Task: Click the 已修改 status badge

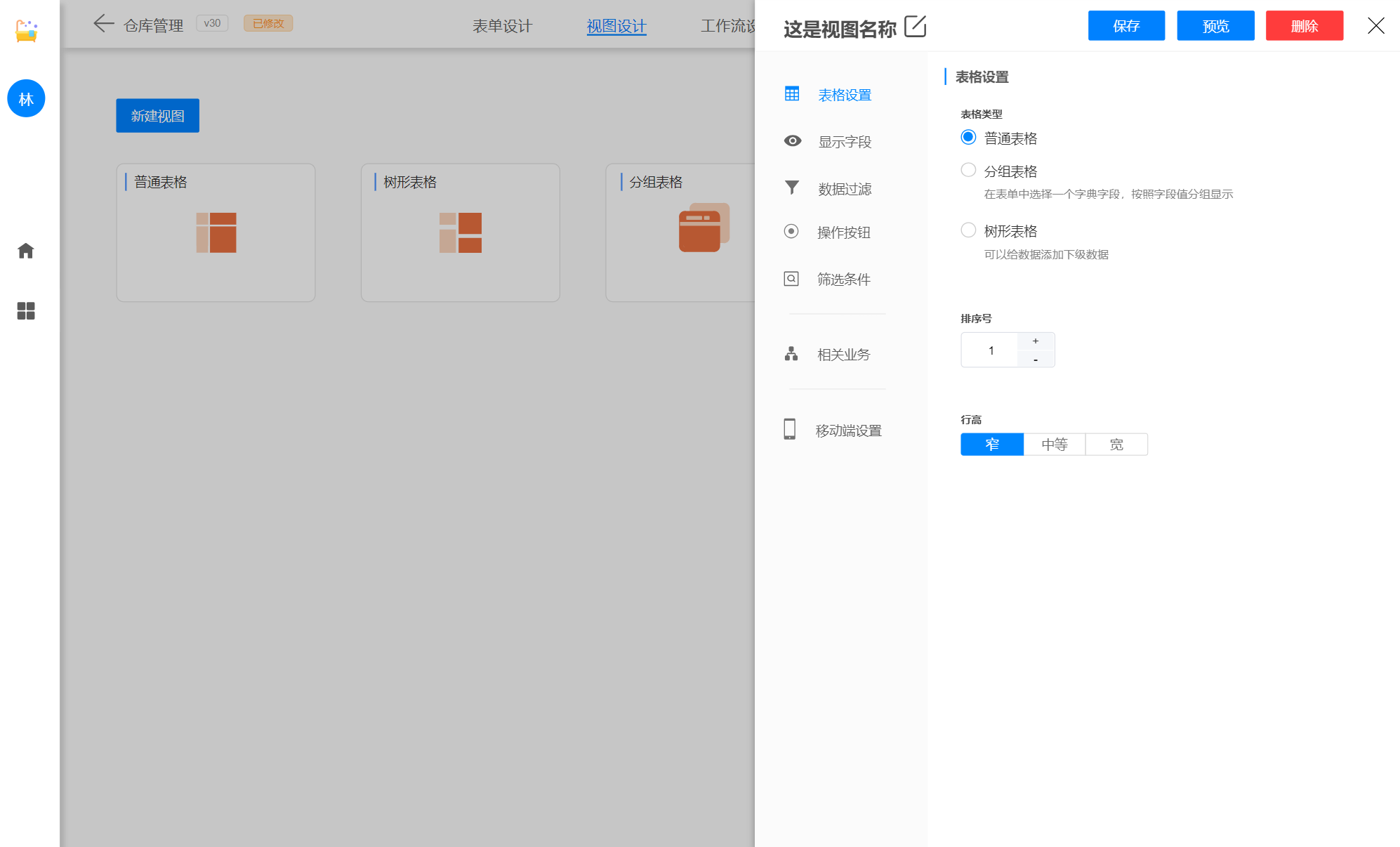Action: (268, 23)
